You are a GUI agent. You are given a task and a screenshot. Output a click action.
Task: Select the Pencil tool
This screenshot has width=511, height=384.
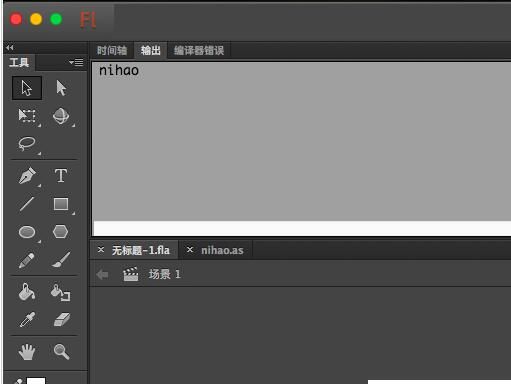point(27,260)
